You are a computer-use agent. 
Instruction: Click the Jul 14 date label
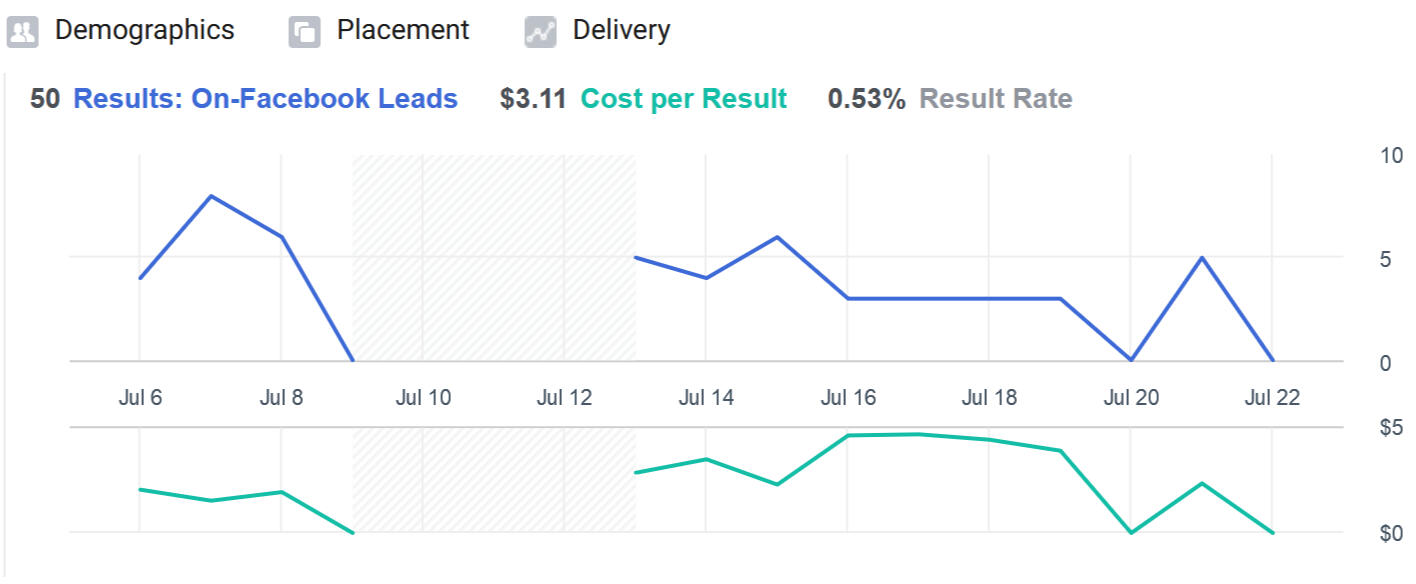coord(706,398)
